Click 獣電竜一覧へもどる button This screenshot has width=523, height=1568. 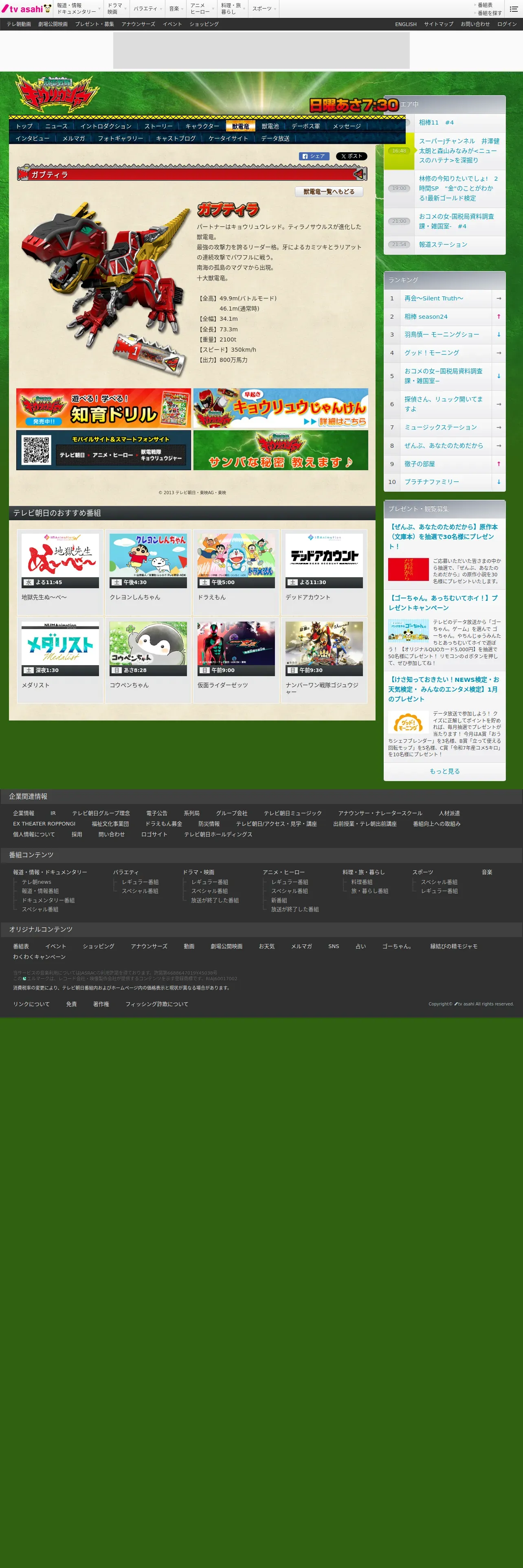pyautogui.click(x=329, y=192)
